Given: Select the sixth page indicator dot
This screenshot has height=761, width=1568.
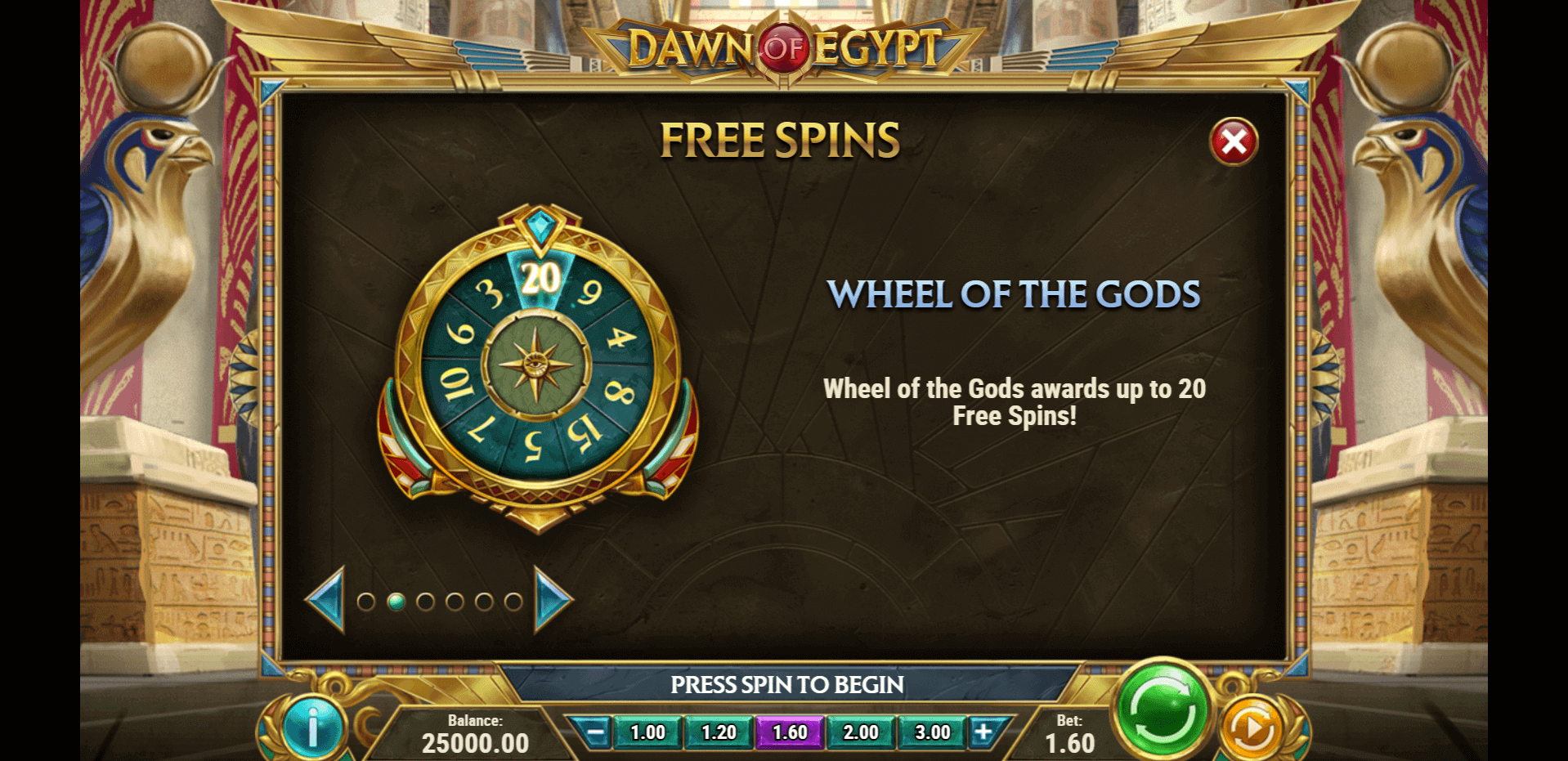Looking at the screenshot, I should tap(513, 602).
